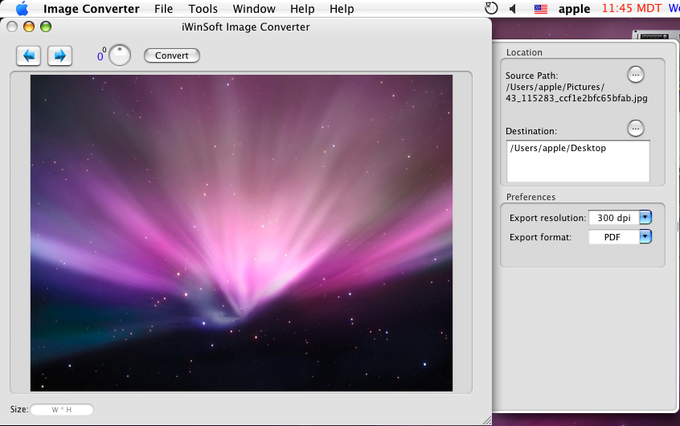Open the File menu
This screenshot has height=426, width=680.
click(163, 9)
